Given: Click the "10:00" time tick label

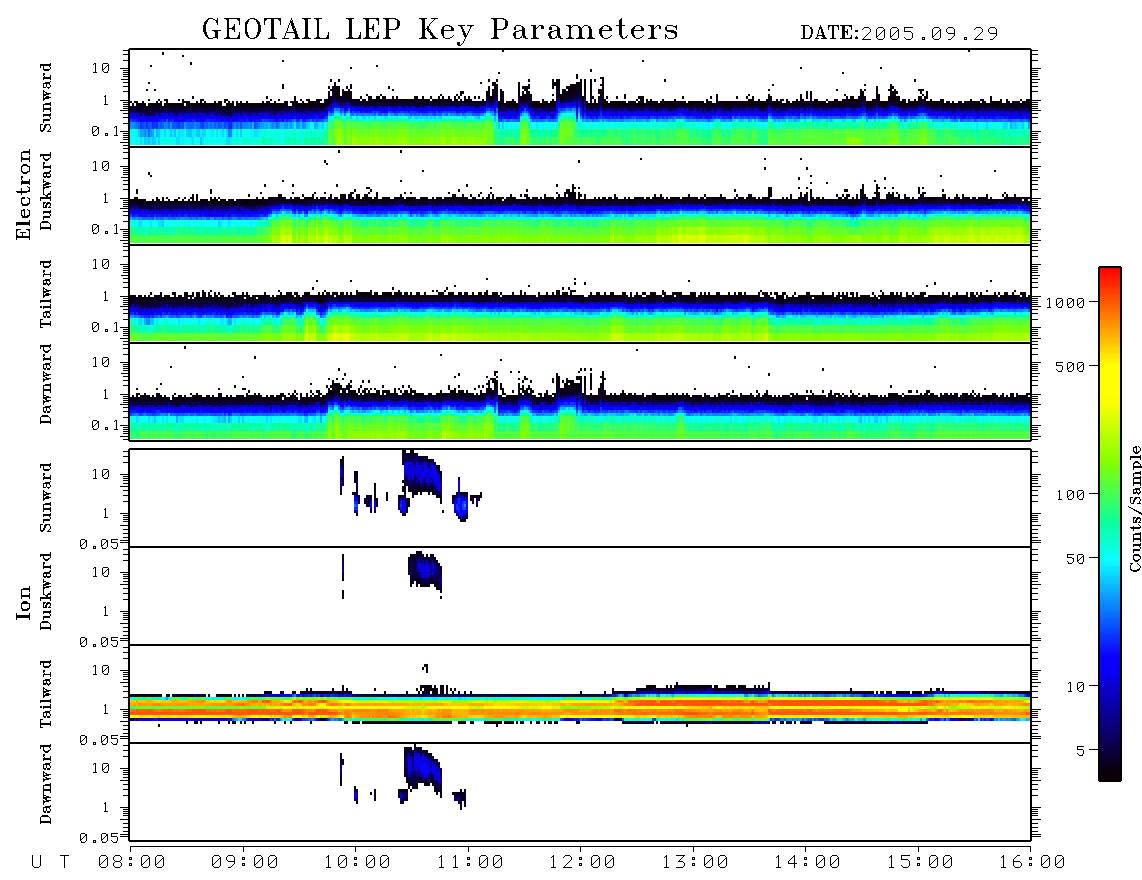Looking at the screenshot, I should (357, 862).
